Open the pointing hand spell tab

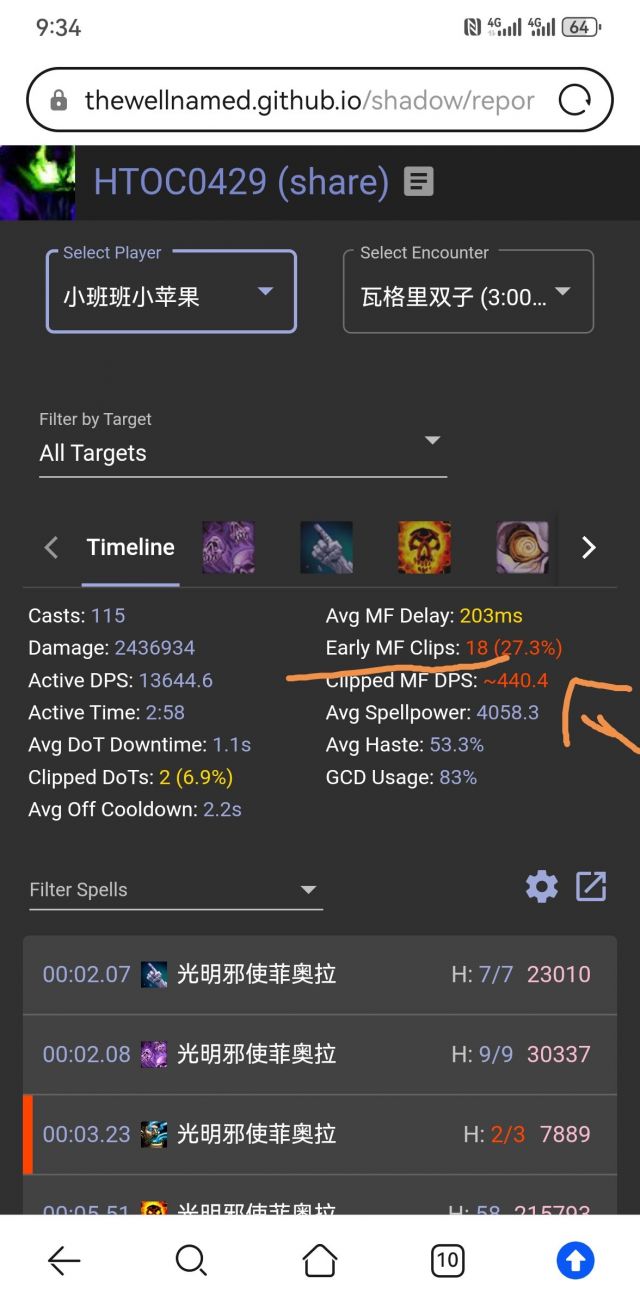pos(327,548)
